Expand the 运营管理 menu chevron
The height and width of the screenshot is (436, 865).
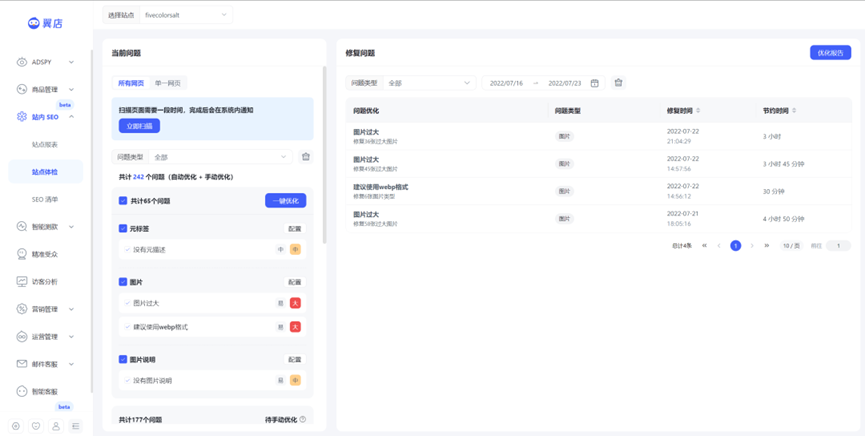click(71, 336)
